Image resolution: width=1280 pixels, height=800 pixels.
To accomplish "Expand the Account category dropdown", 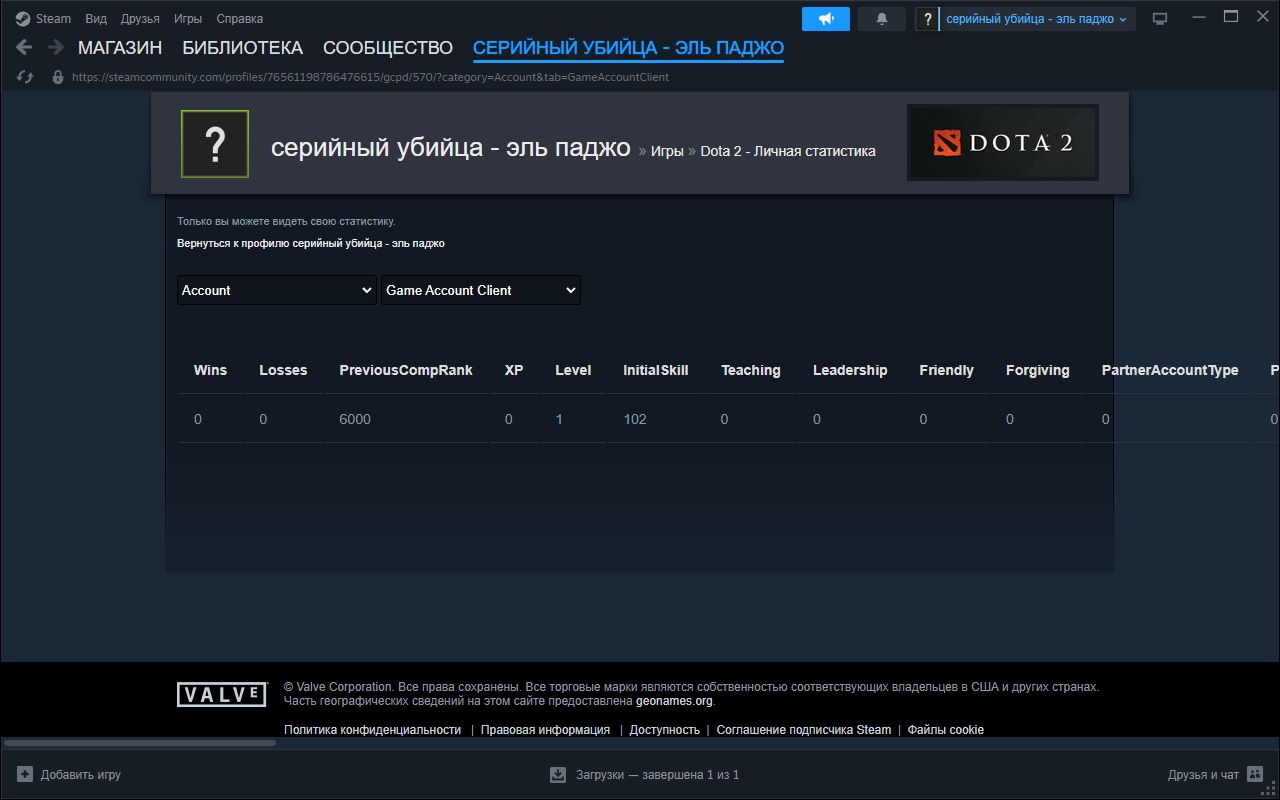I will tap(277, 290).
